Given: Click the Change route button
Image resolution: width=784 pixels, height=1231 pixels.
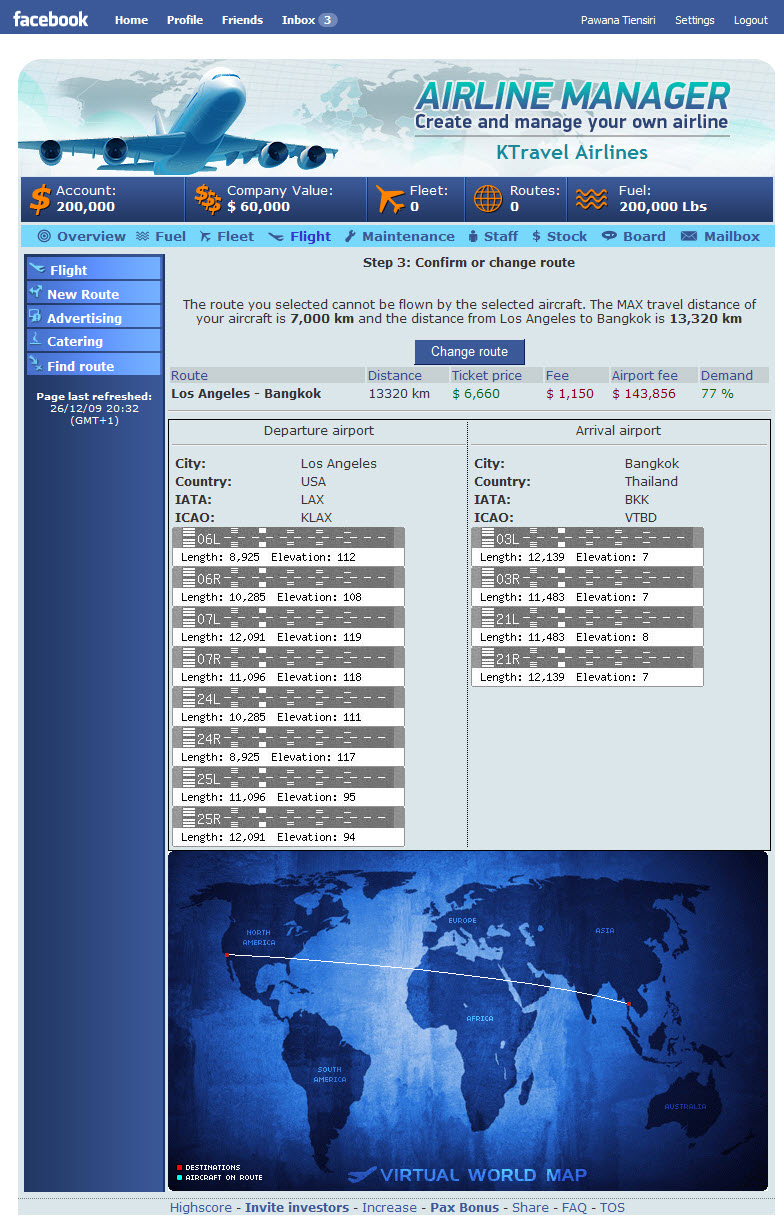Looking at the screenshot, I should [x=469, y=352].
